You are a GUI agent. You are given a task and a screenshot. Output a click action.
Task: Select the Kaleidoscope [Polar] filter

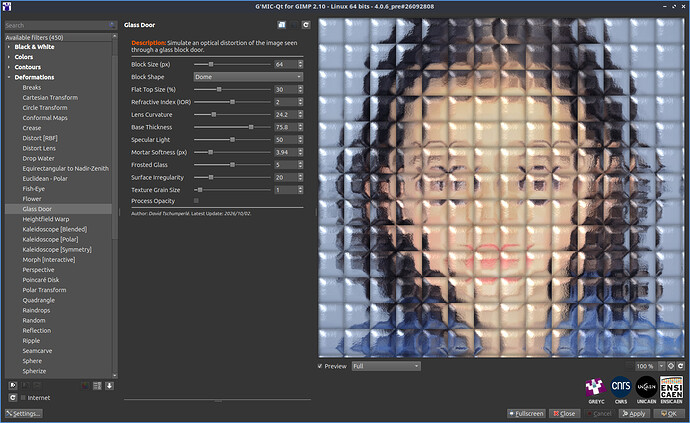[50, 239]
